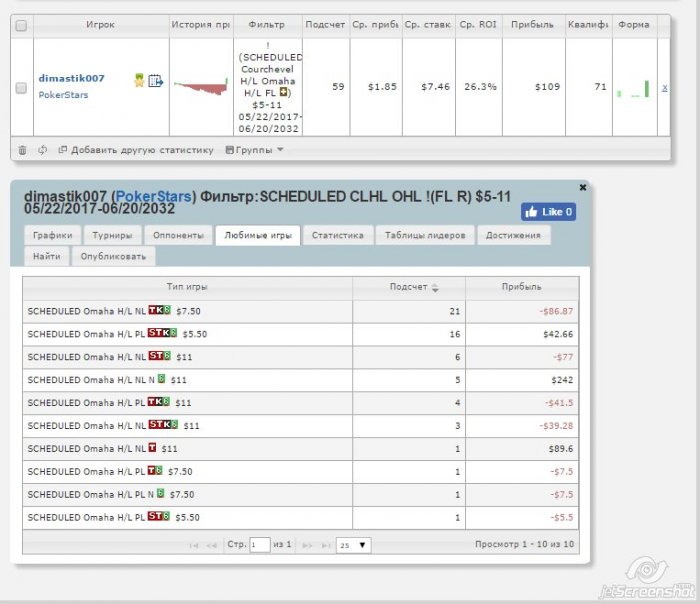Click the yellow plus icon in the filter cell
Screen dimensions: 700x604
click(x=283, y=92)
